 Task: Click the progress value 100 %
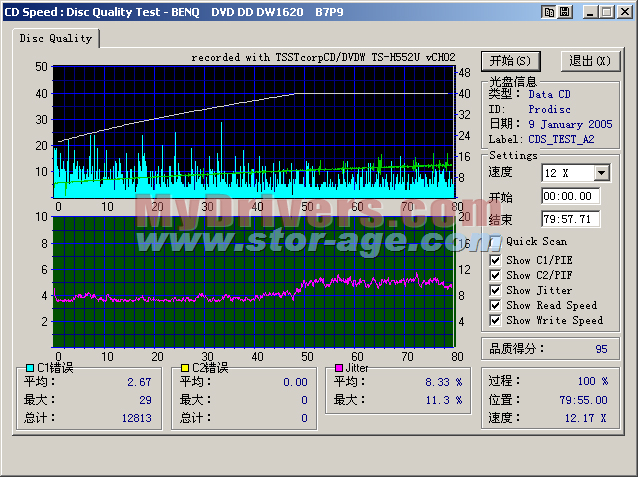tap(593, 381)
